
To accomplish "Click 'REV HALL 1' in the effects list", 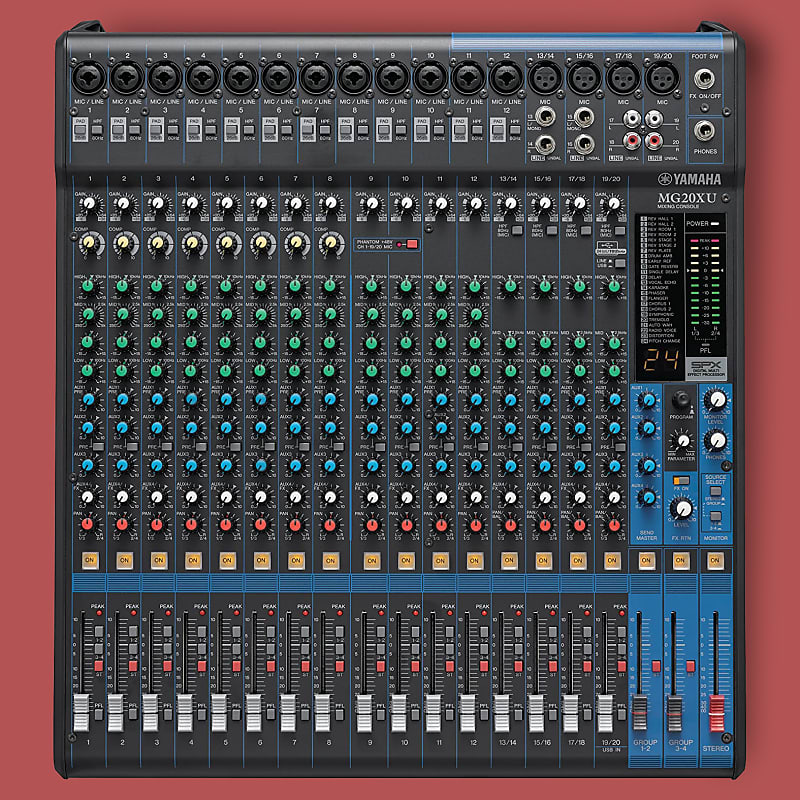I will click(660, 219).
